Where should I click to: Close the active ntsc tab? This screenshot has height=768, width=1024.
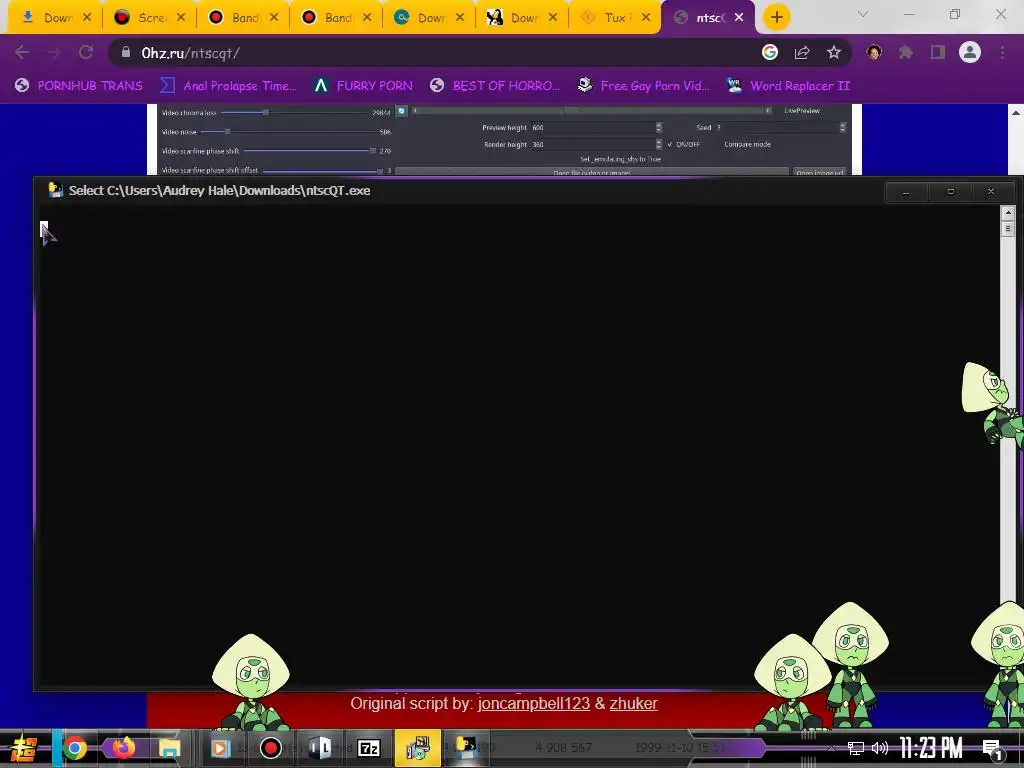[x=739, y=18]
